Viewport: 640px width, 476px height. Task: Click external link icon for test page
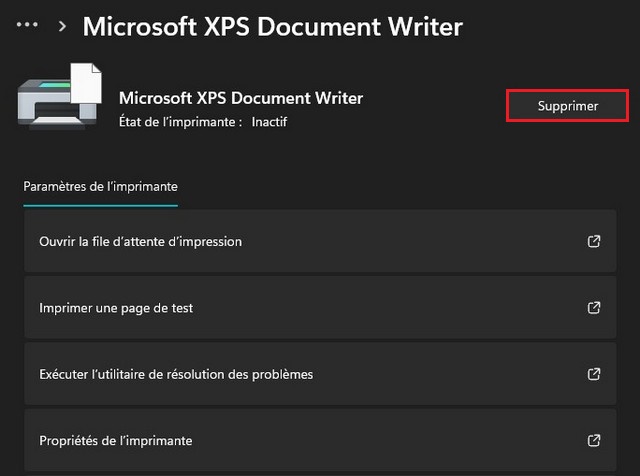(594, 308)
